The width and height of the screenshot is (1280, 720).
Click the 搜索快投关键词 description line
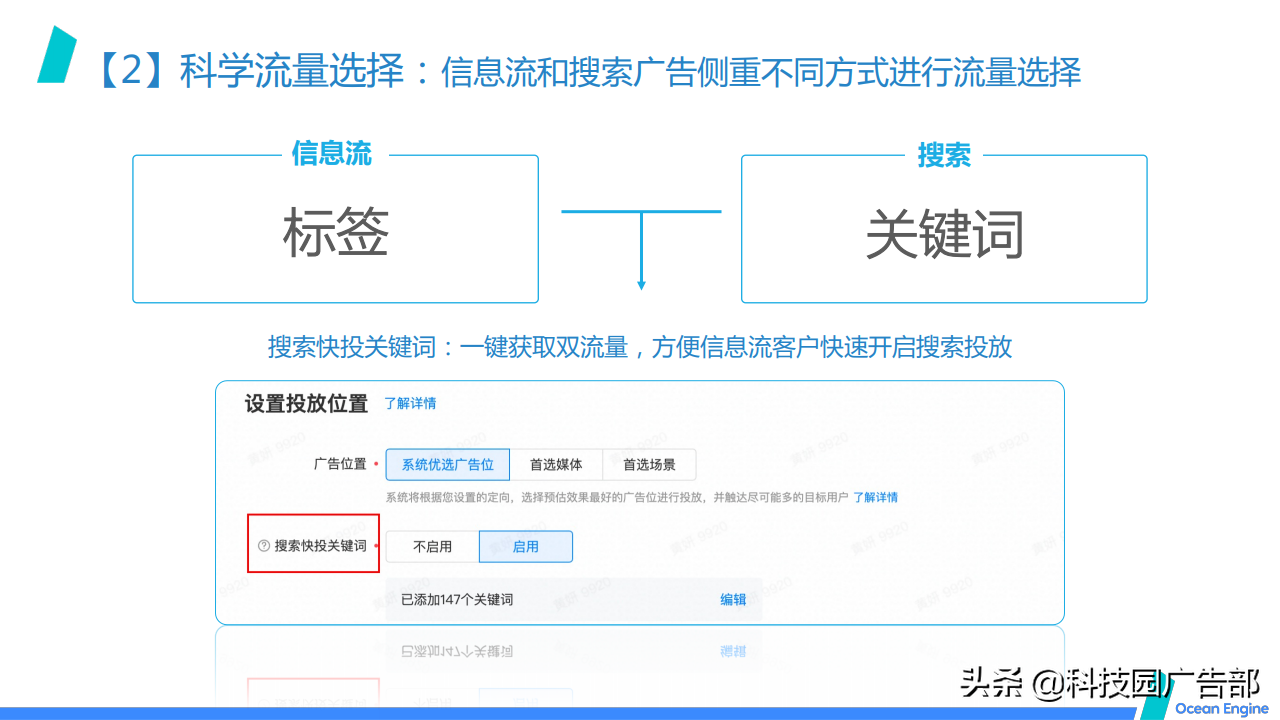[640, 347]
